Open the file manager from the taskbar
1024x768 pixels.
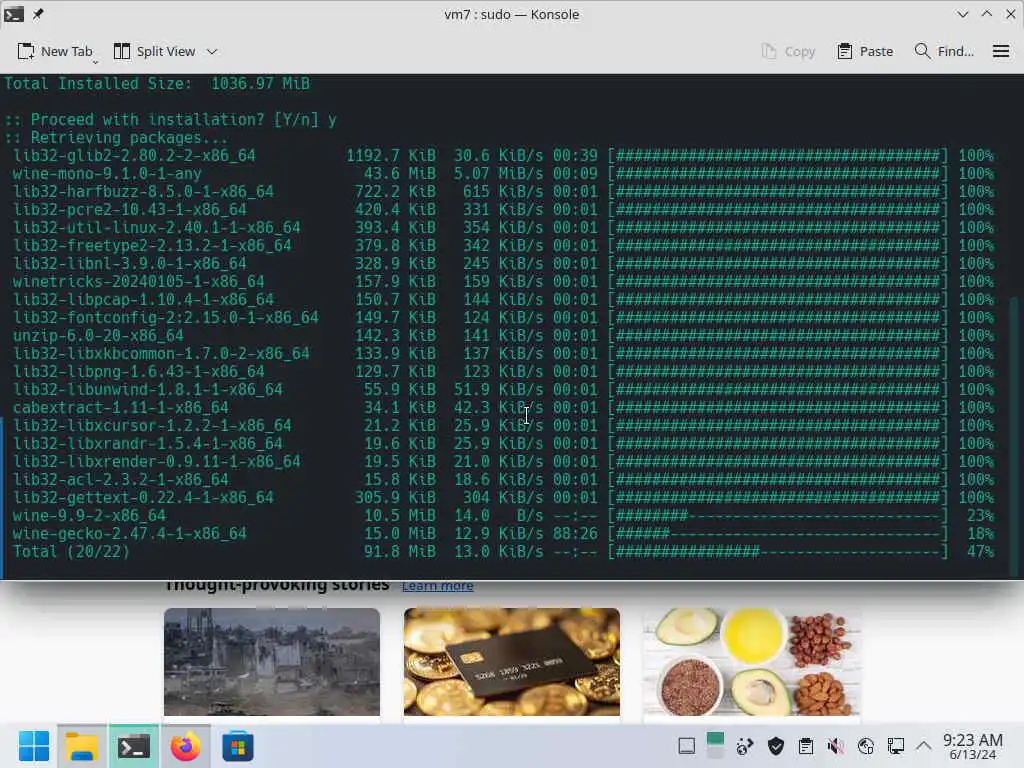click(x=82, y=746)
